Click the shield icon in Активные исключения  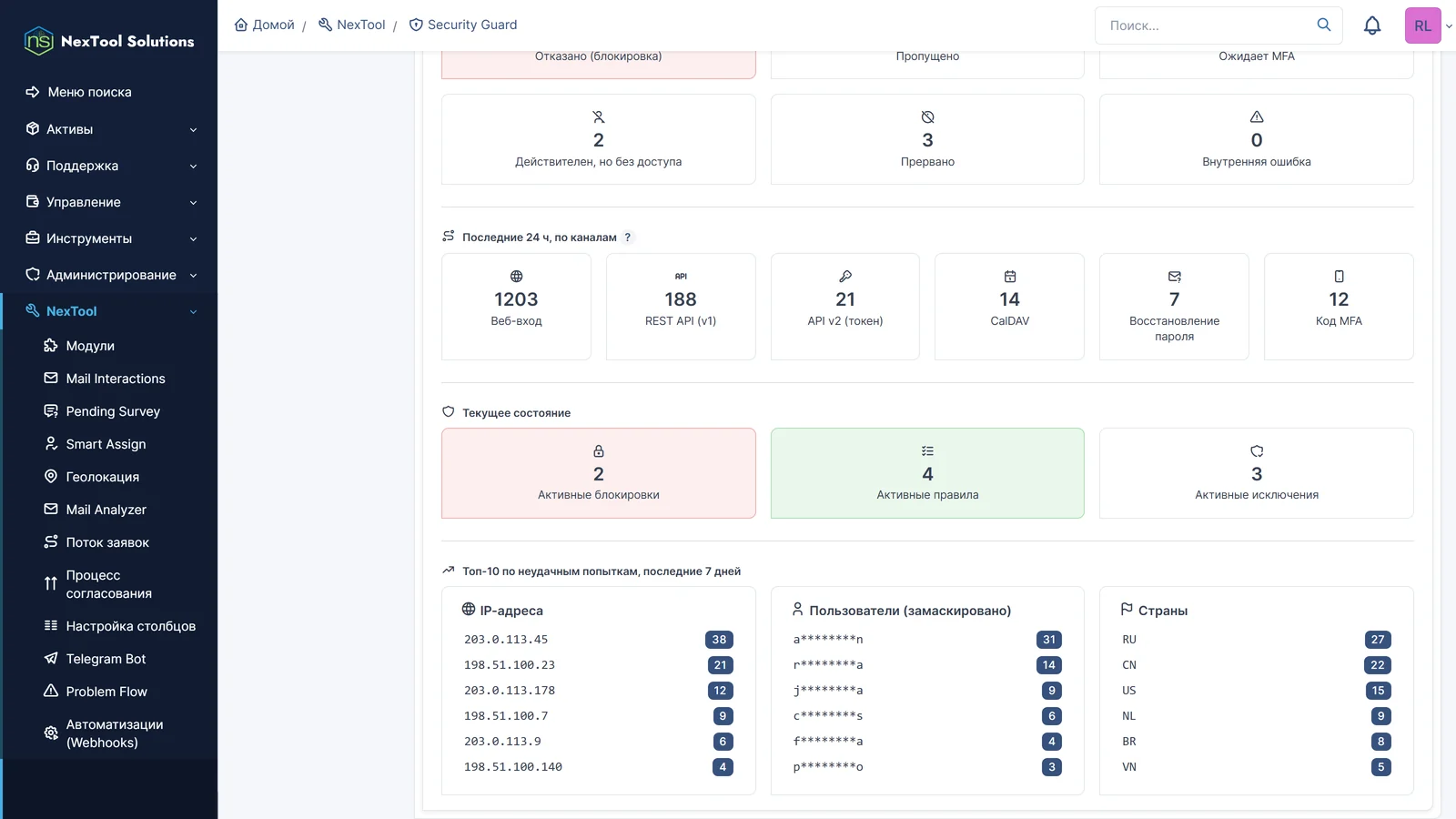pyautogui.click(x=1257, y=451)
